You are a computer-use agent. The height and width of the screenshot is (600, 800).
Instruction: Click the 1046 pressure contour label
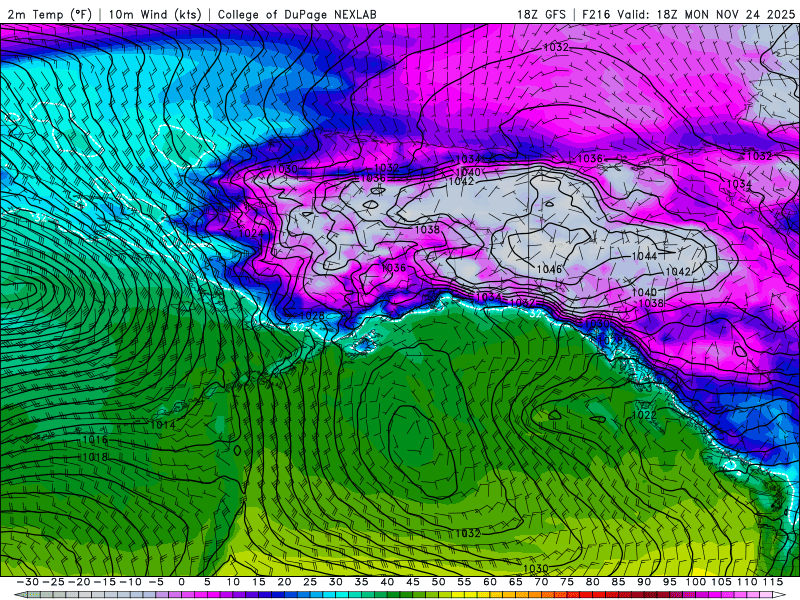[x=549, y=269]
